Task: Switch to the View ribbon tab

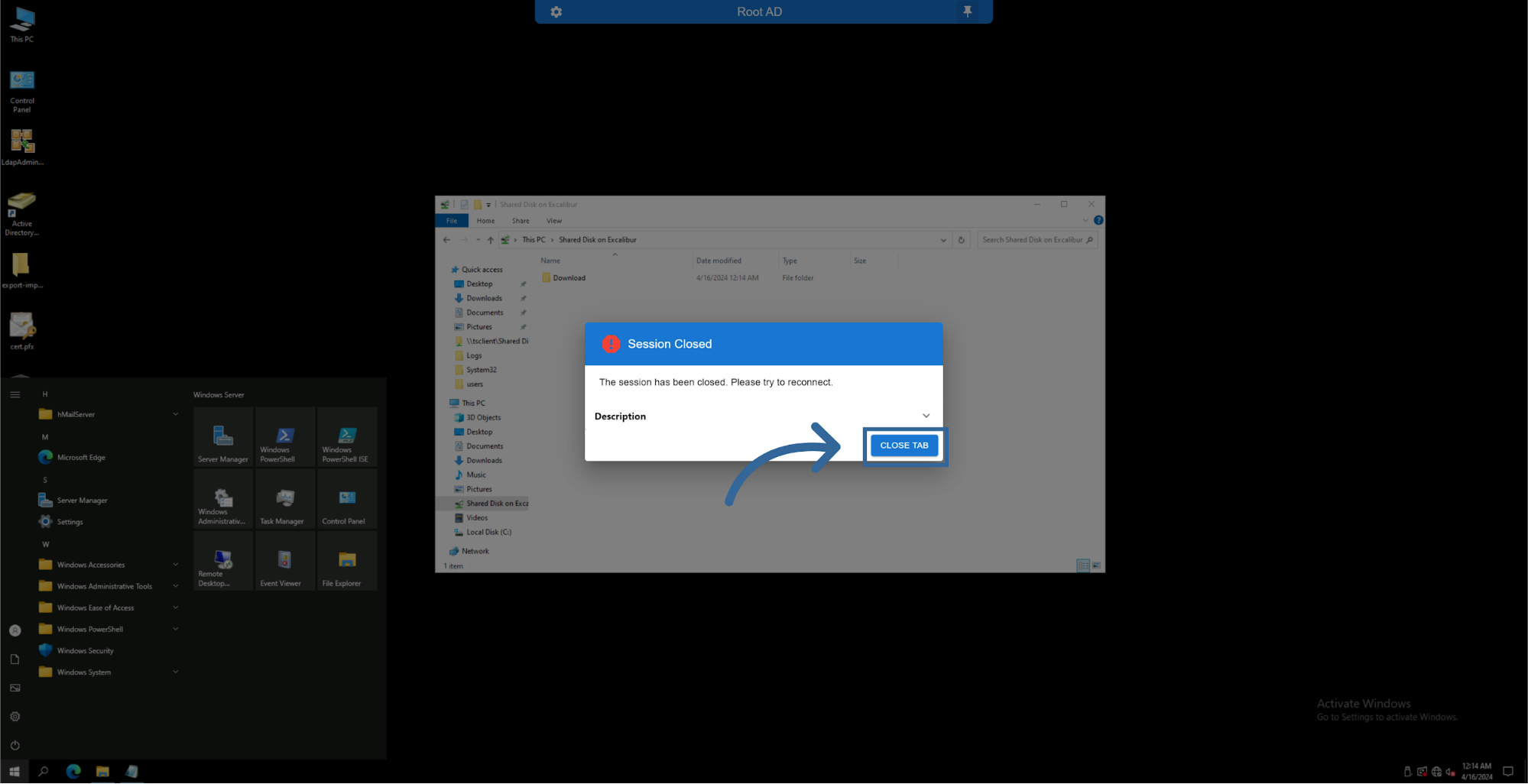Action: click(554, 221)
